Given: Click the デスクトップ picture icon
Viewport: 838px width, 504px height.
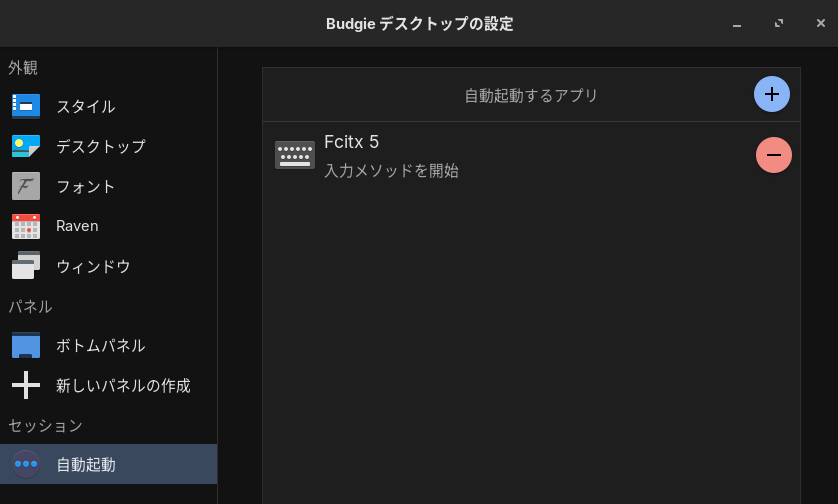Looking at the screenshot, I should pos(26,146).
